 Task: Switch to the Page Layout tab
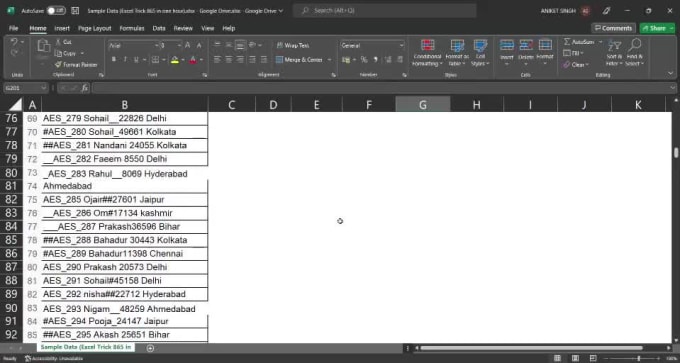pyautogui.click(x=95, y=28)
